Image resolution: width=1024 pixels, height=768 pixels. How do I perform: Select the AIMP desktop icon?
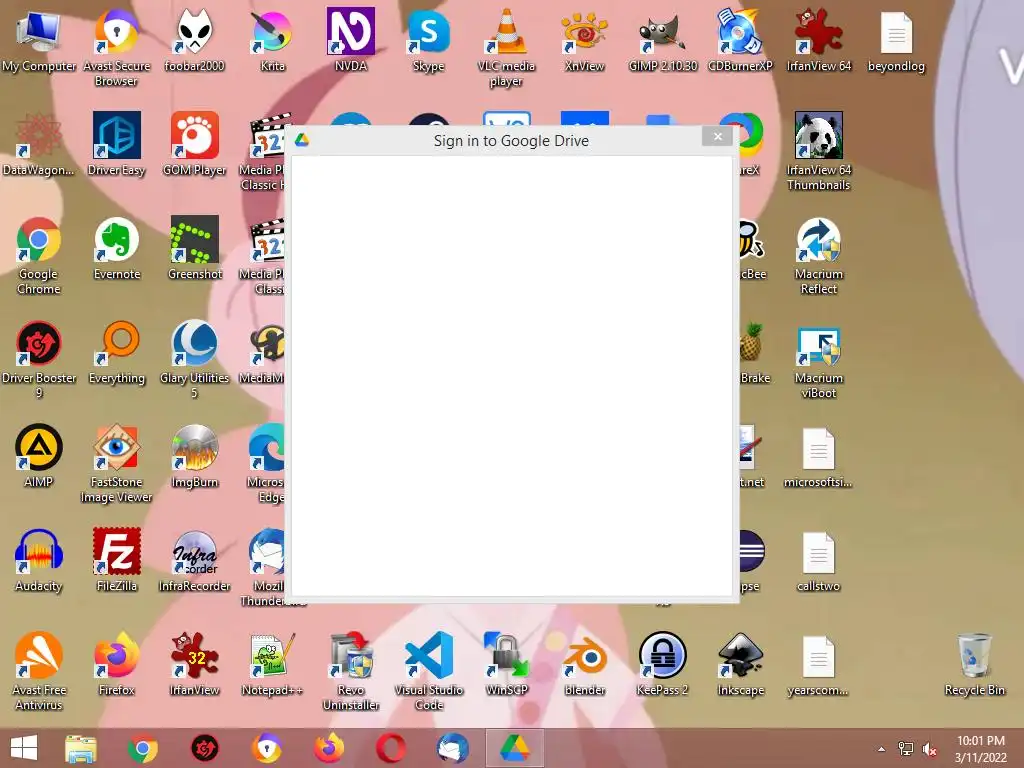(x=39, y=456)
